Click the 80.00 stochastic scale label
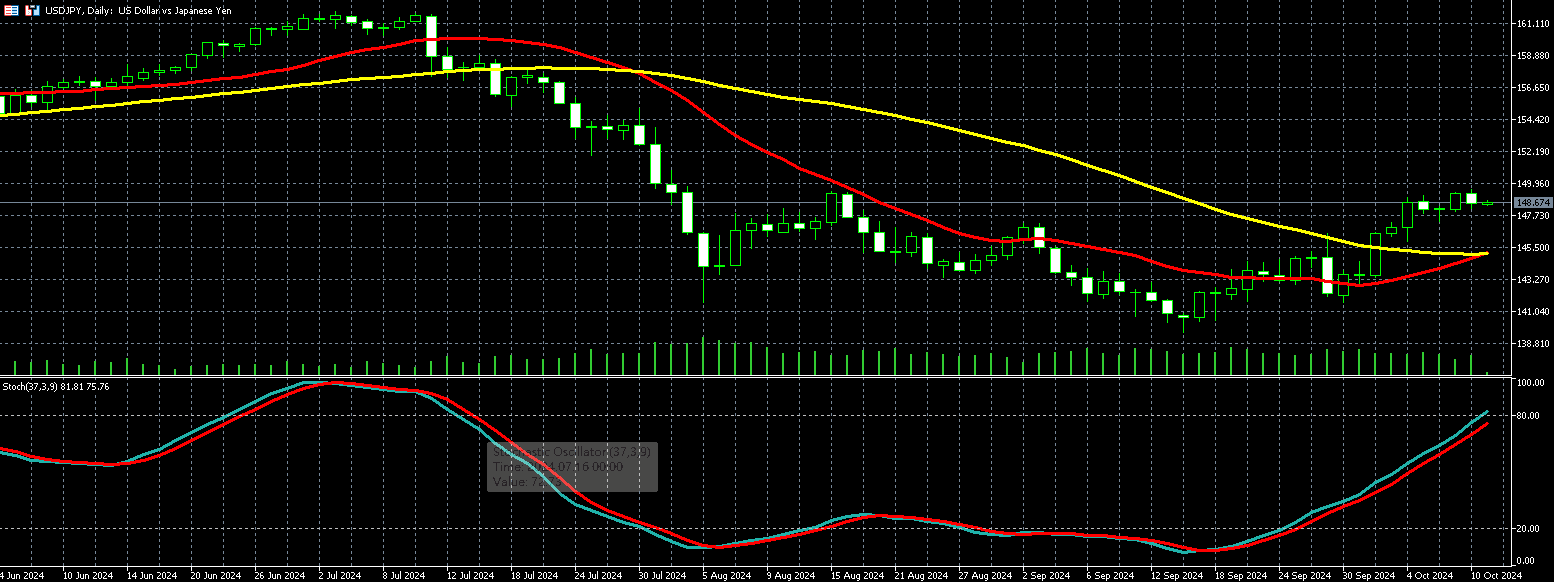Image resolution: width=1554 pixels, height=582 pixels. tap(1528, 415)
